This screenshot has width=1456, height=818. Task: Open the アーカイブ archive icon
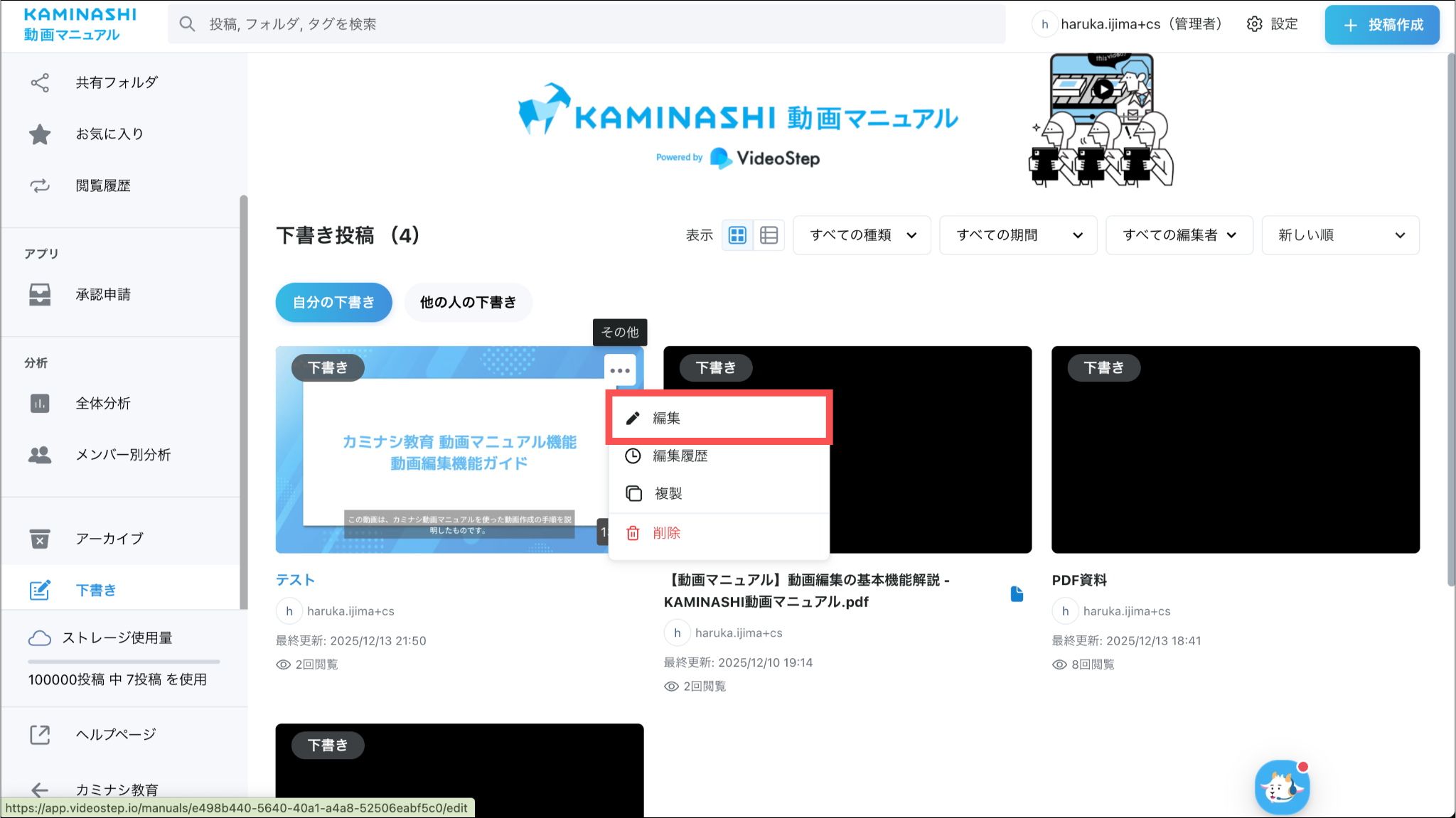(x=40, y=539)
